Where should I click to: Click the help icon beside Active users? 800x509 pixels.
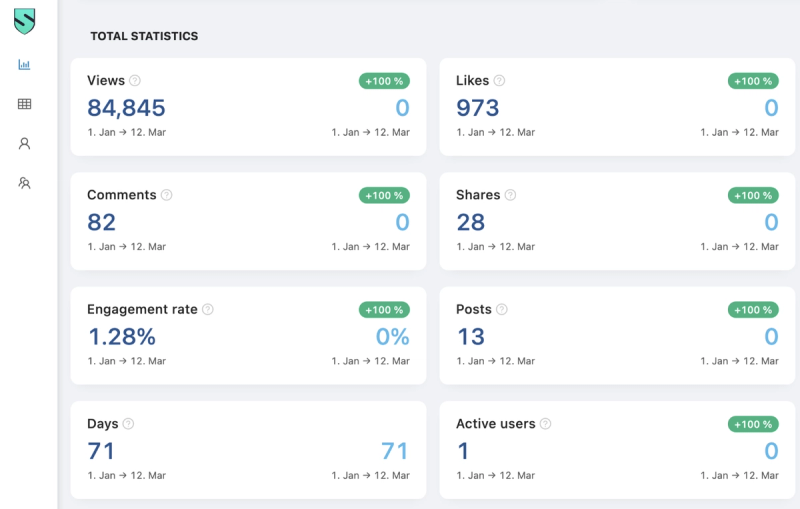[545, 424]
